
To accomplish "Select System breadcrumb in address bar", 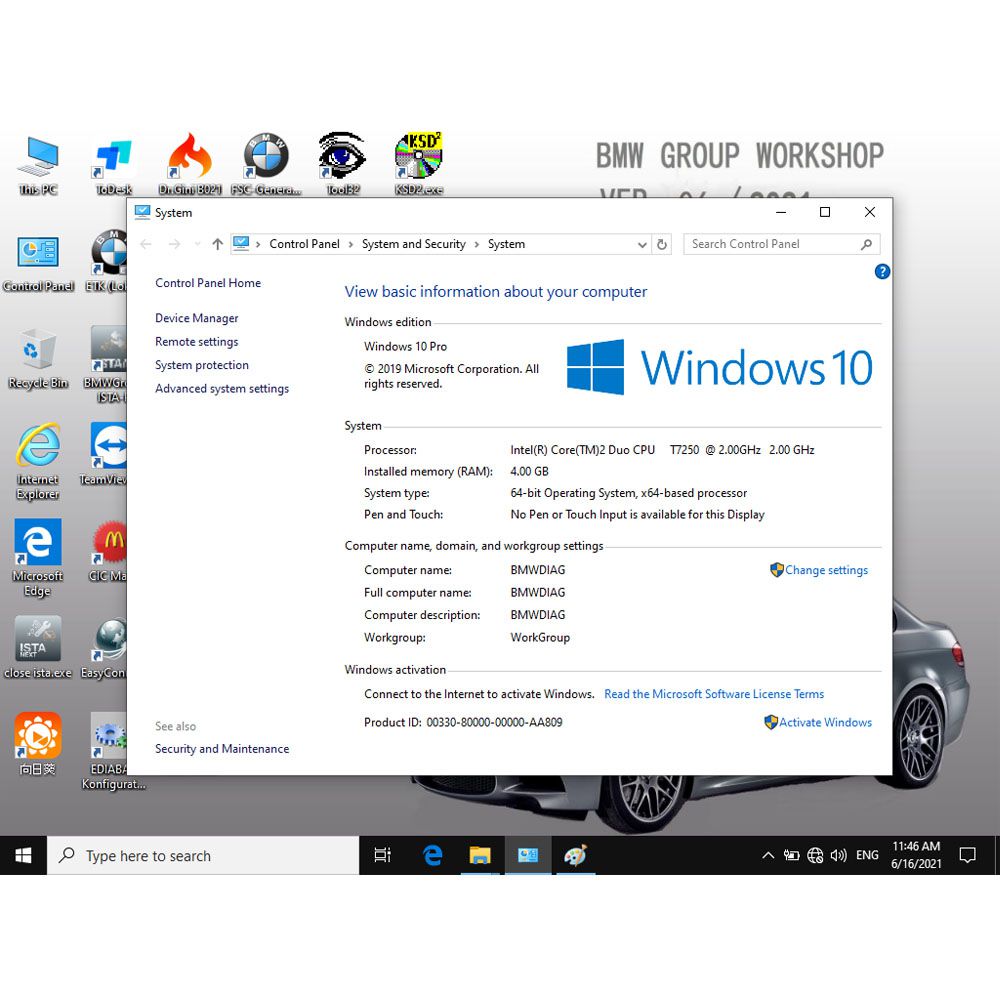I will click(506, 244).
